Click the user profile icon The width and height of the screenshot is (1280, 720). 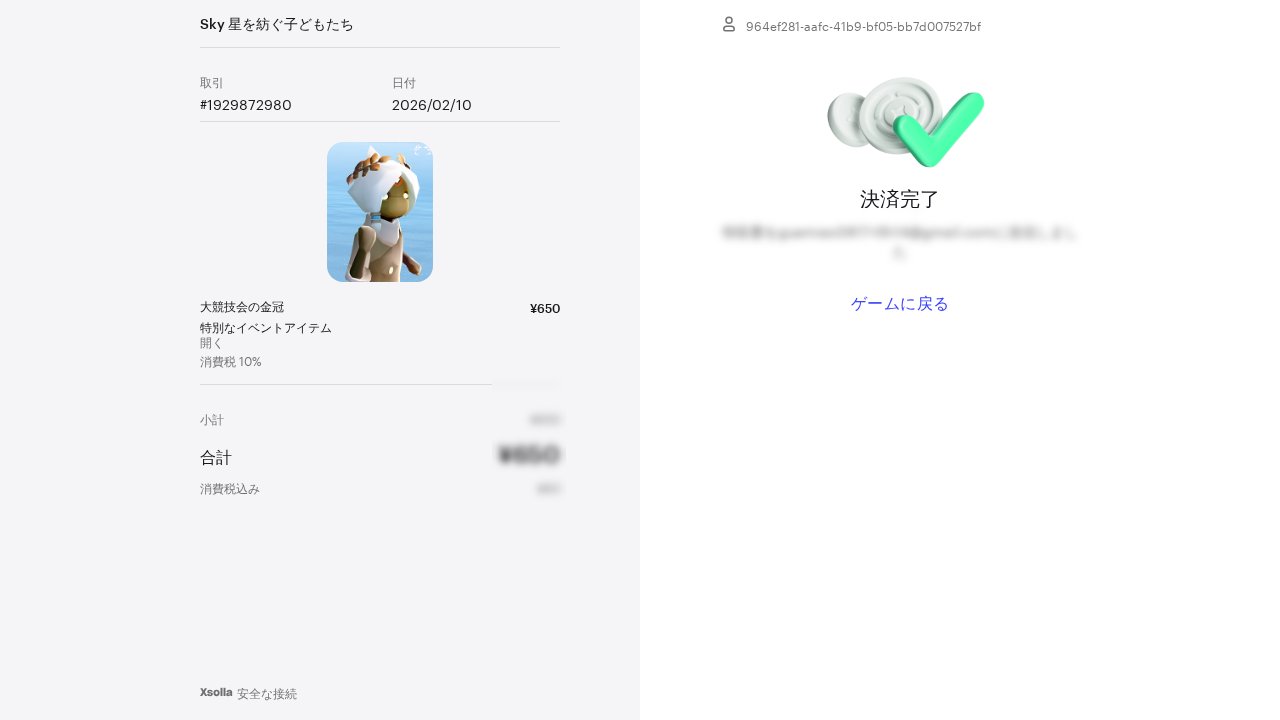(x=729, y=24)
